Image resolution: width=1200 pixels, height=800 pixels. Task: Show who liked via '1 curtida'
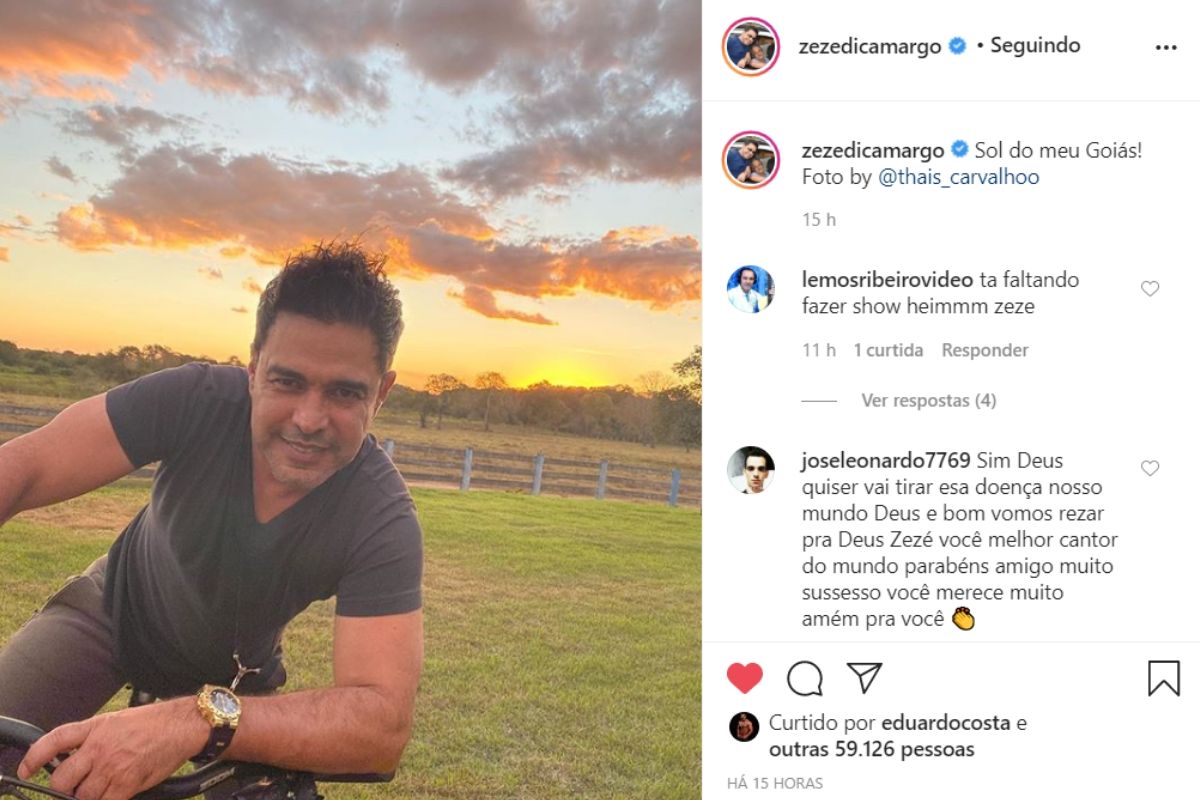click(x=888, y=350)
